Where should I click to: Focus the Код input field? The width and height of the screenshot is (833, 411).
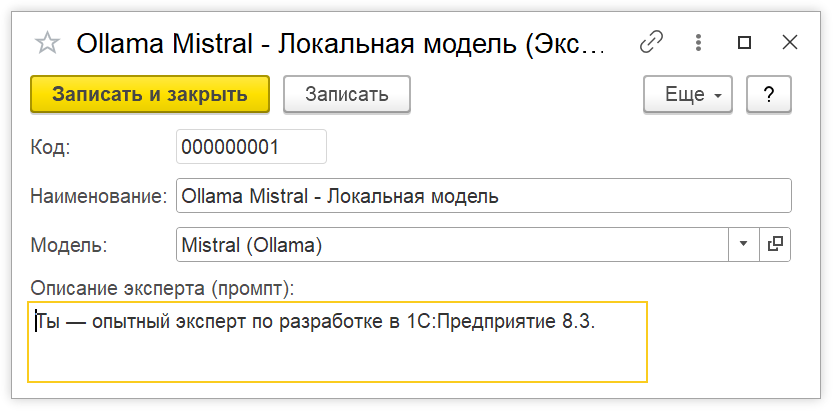[x=251, y=146]
